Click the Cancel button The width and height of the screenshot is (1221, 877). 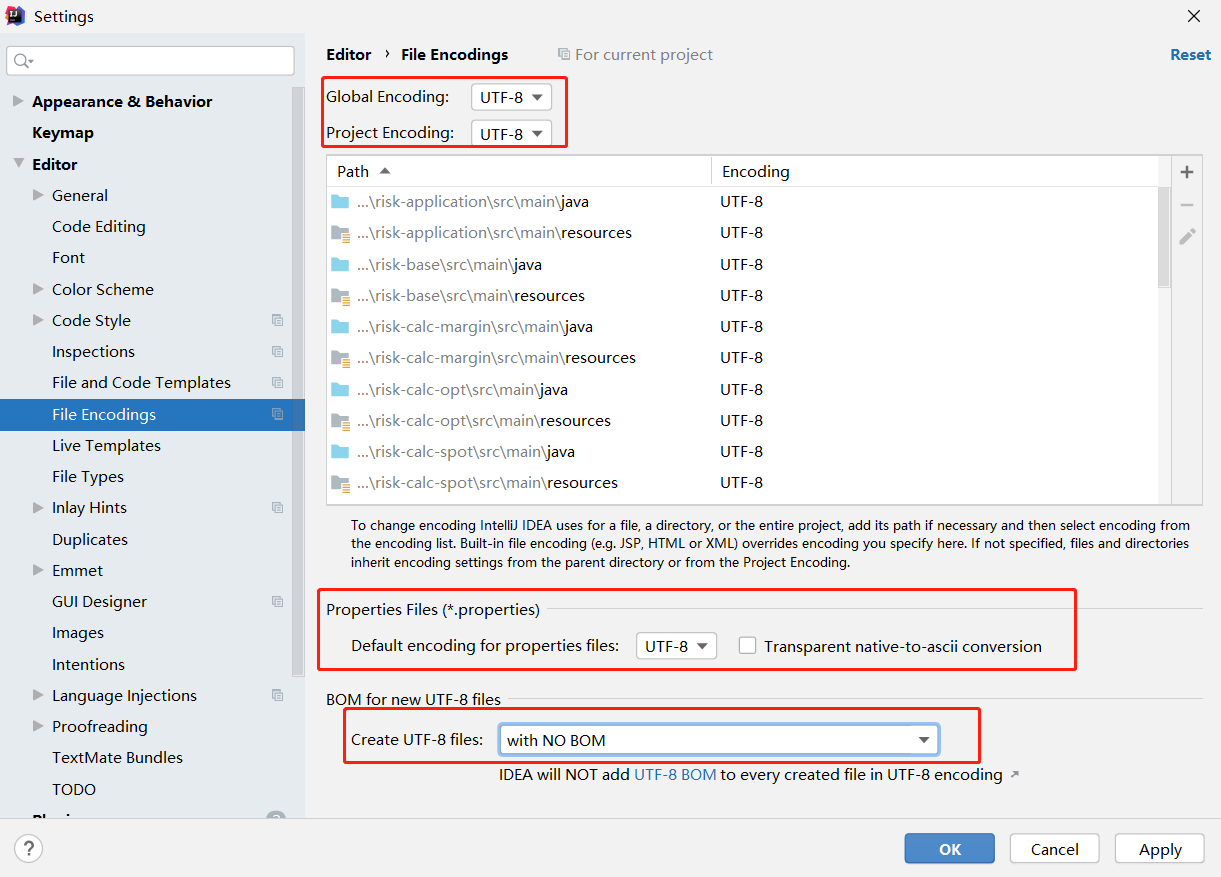[x=1055, y=849]
